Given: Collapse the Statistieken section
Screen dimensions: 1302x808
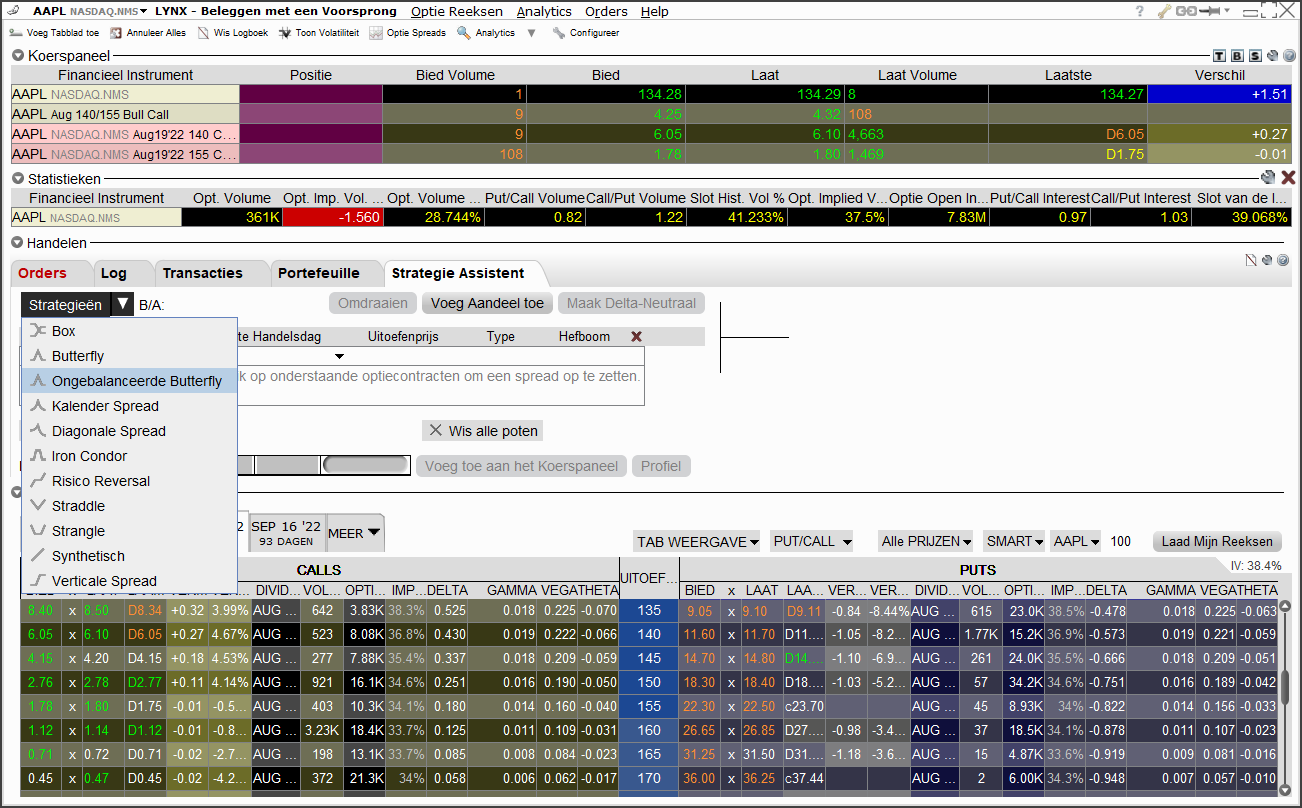Looking at the screenshot, I should point(17,178).
